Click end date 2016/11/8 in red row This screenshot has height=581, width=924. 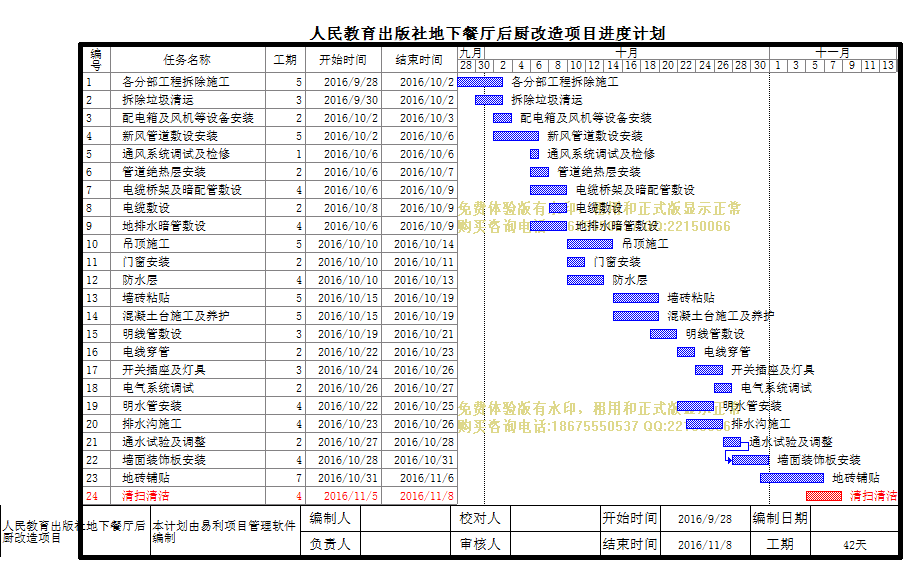click(427, 496)
